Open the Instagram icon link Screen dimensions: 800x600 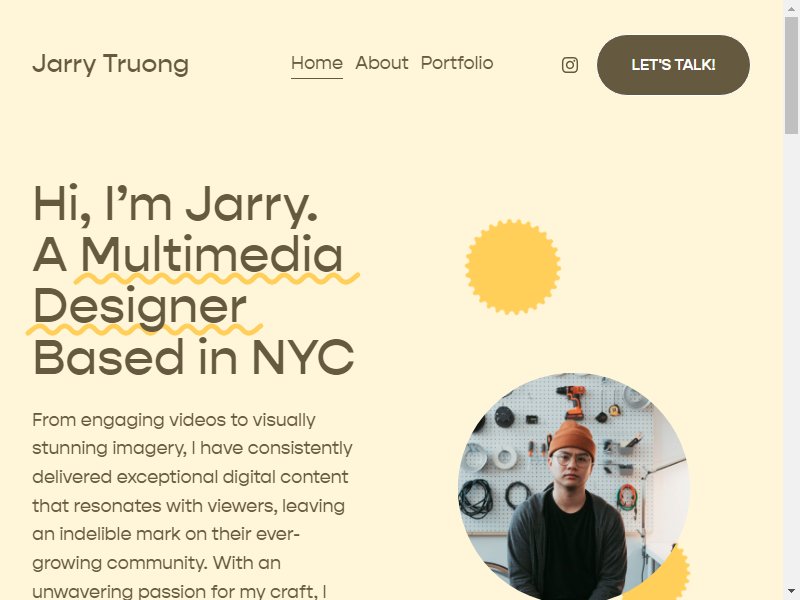tap(569, 65)
